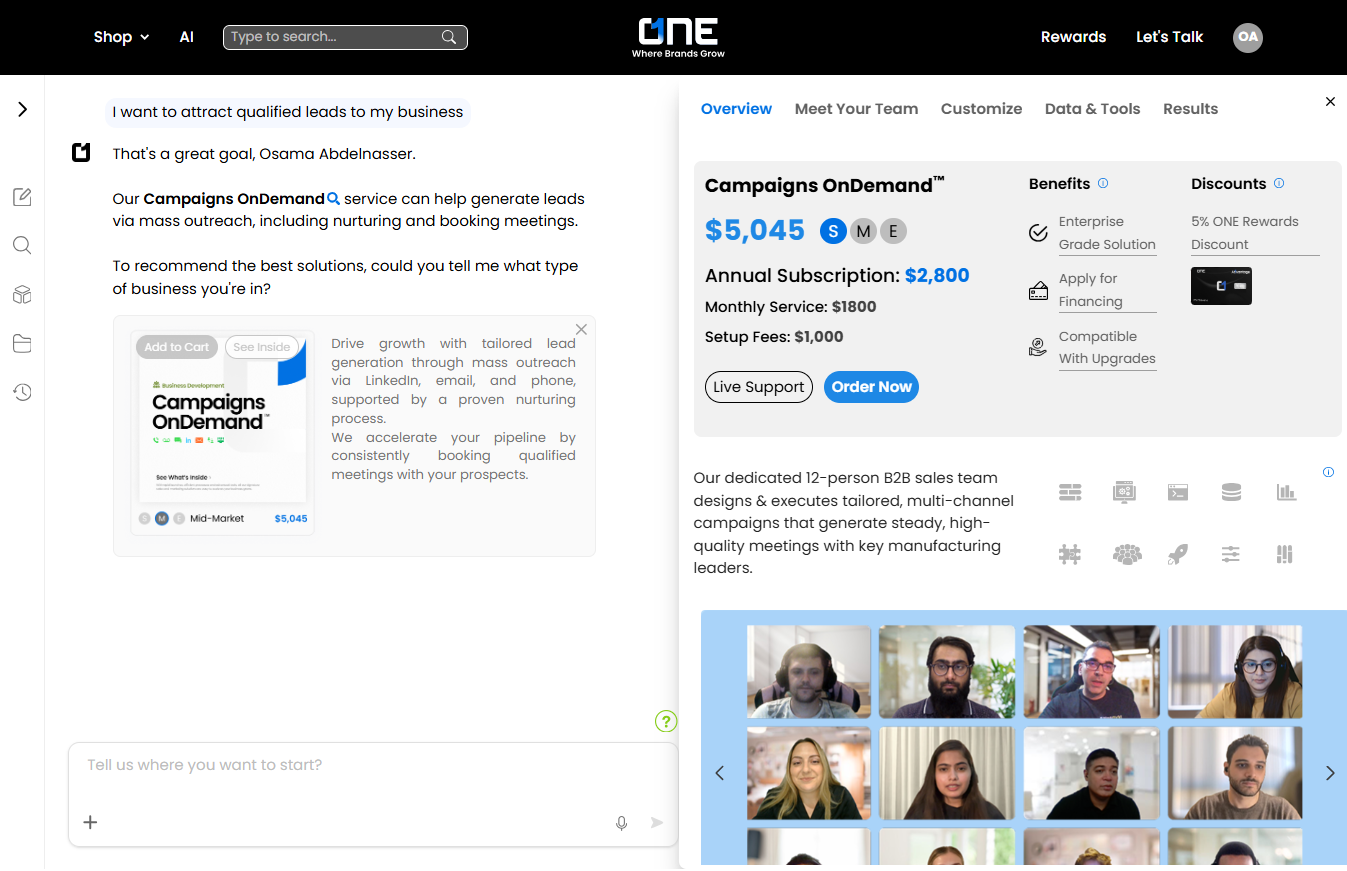The image size is (1347, 871).
Task: Click the sliders settings feature icon
Action: [x=1231, y=554]
